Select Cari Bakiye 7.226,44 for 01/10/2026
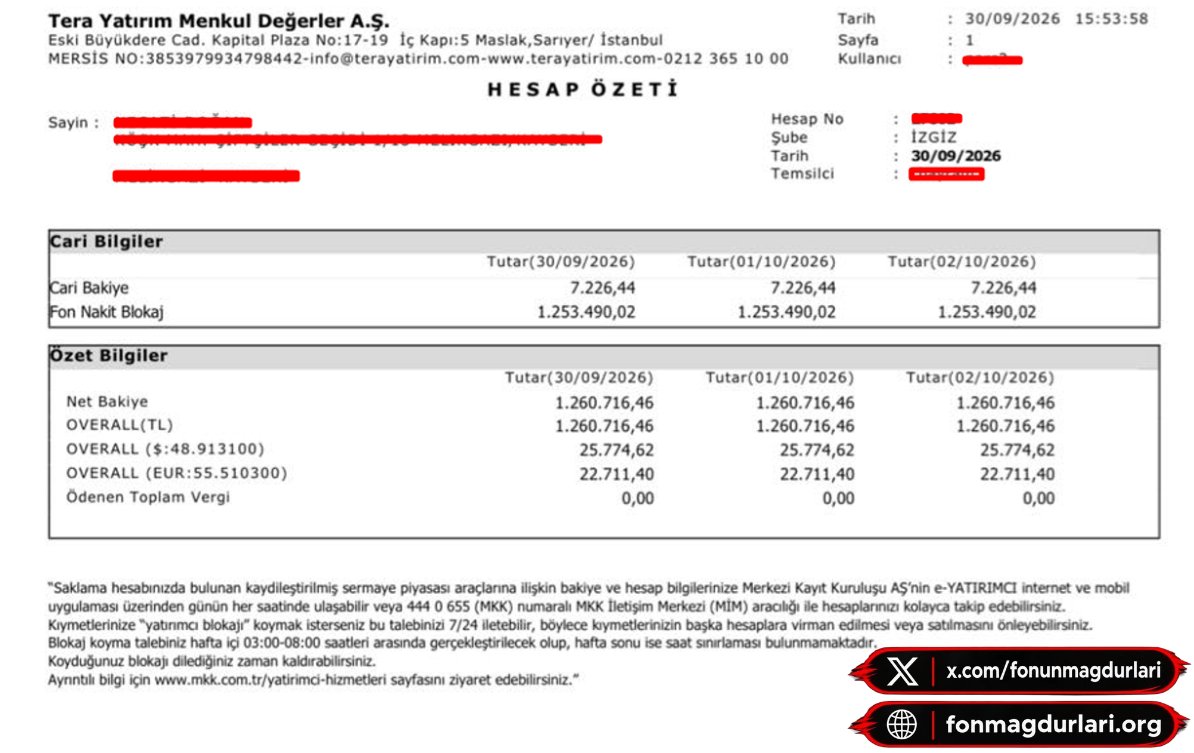The width and height of the screenshot is (1194, 753). click(x=803, y=288)
